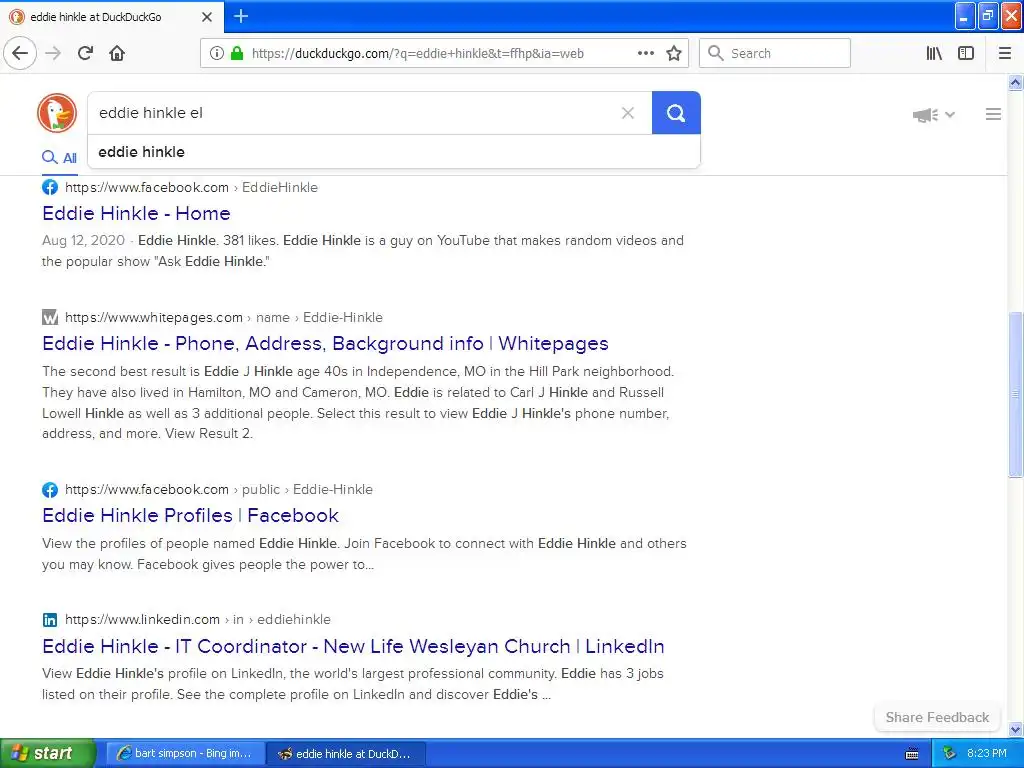
Task: Click the 'View Result 2.' snippet text
Action: coord(209,433)
